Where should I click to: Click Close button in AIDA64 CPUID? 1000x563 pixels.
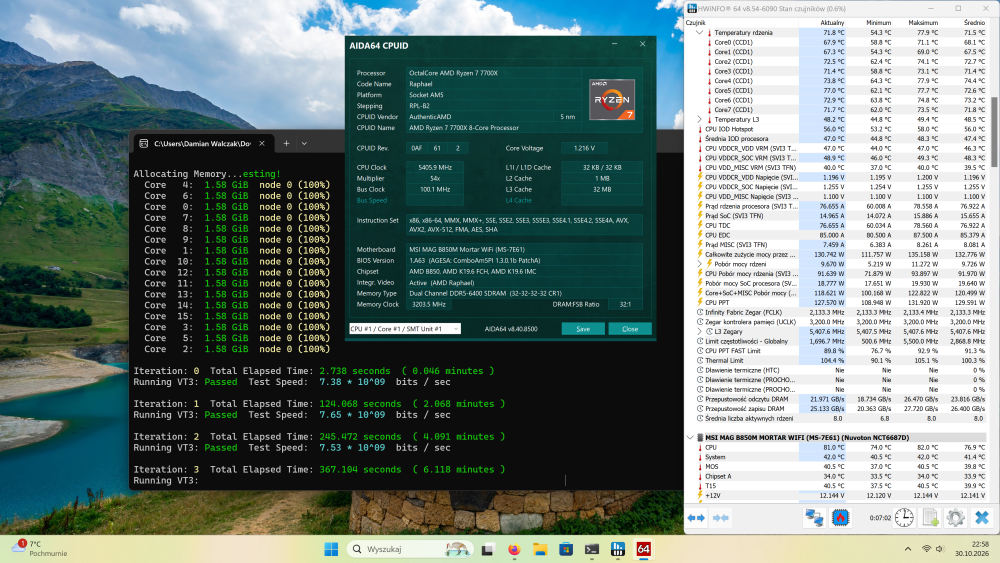630,329
